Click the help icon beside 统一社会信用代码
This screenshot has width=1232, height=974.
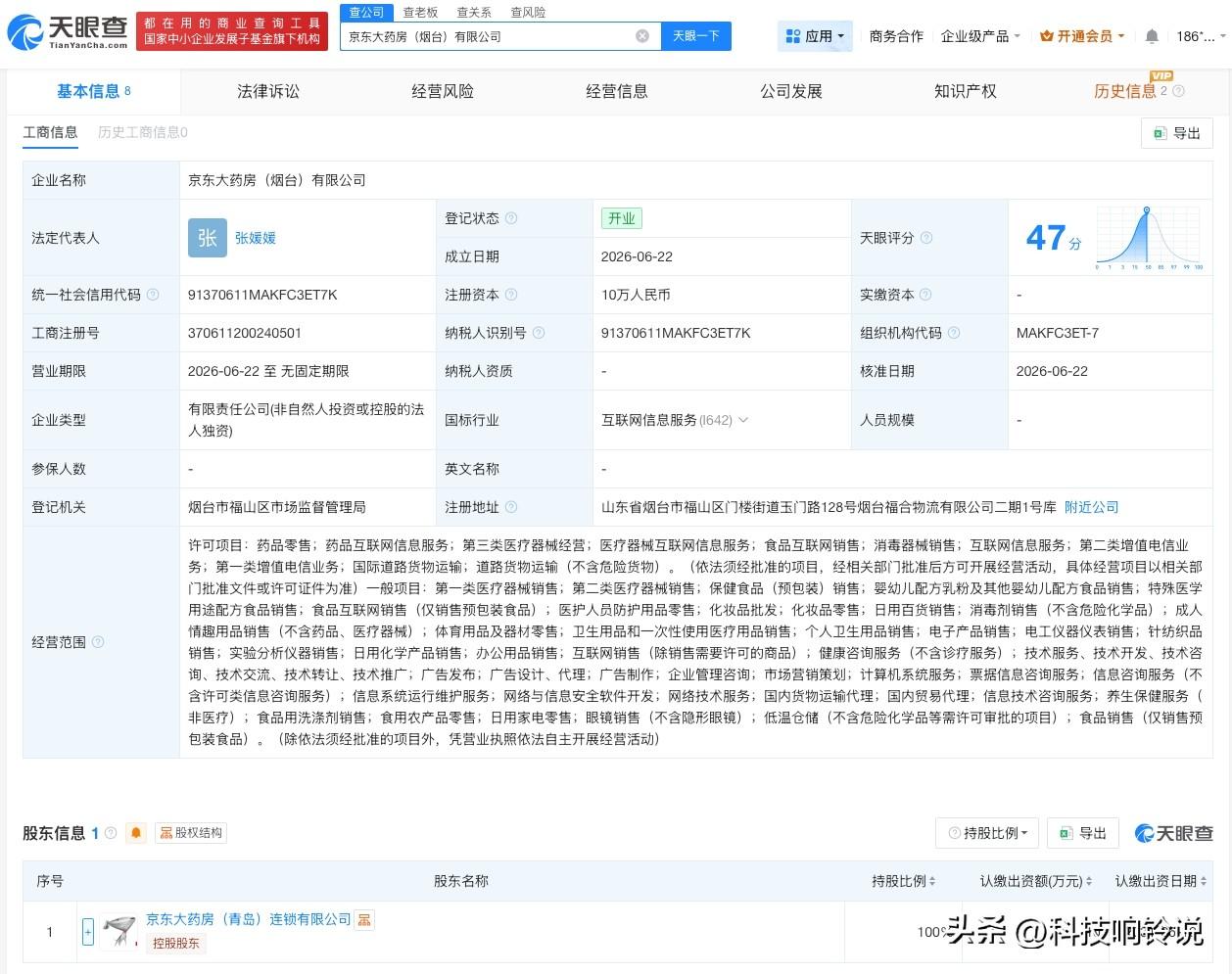tap(153, 295)
